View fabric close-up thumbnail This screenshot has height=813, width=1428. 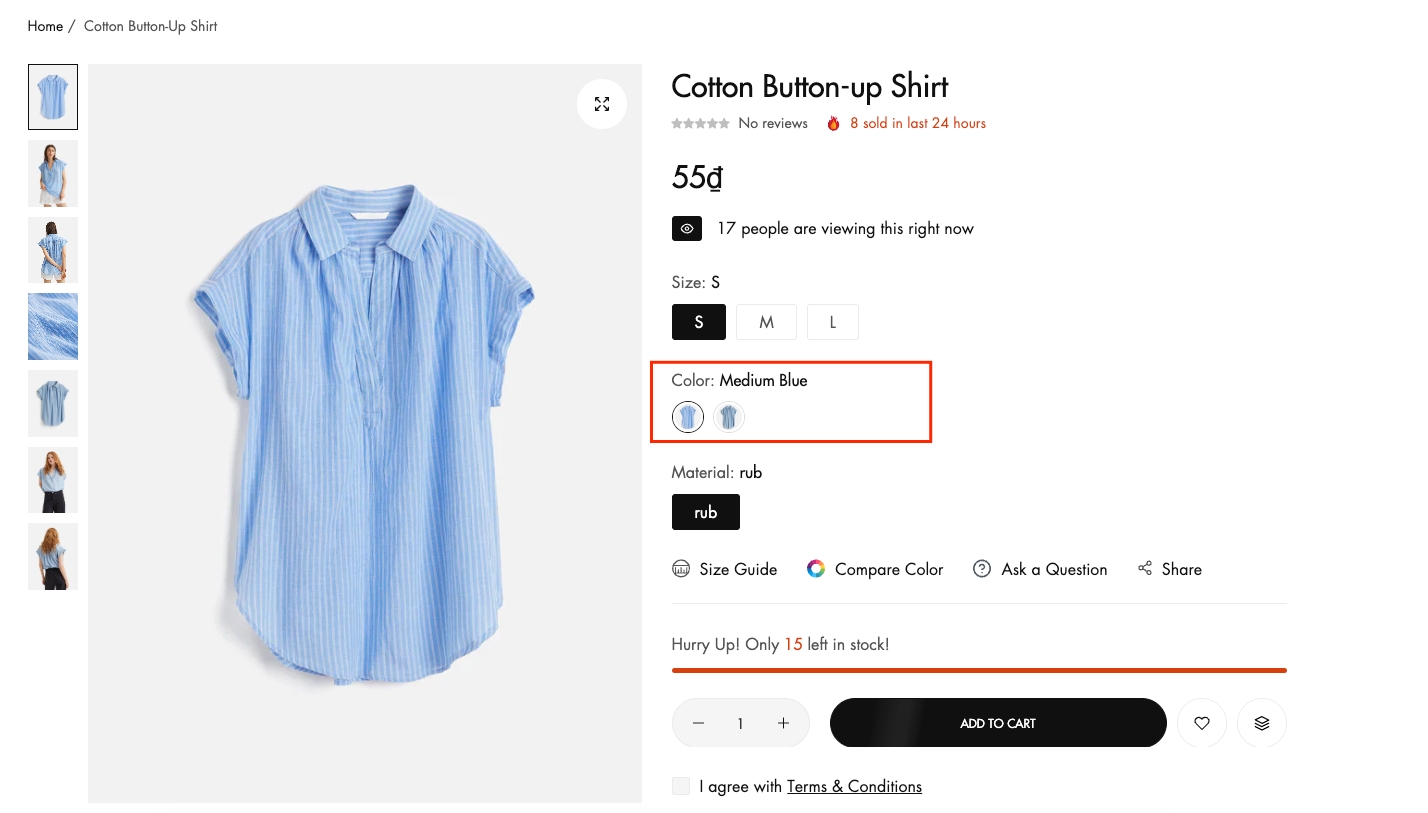pos(53,326)
